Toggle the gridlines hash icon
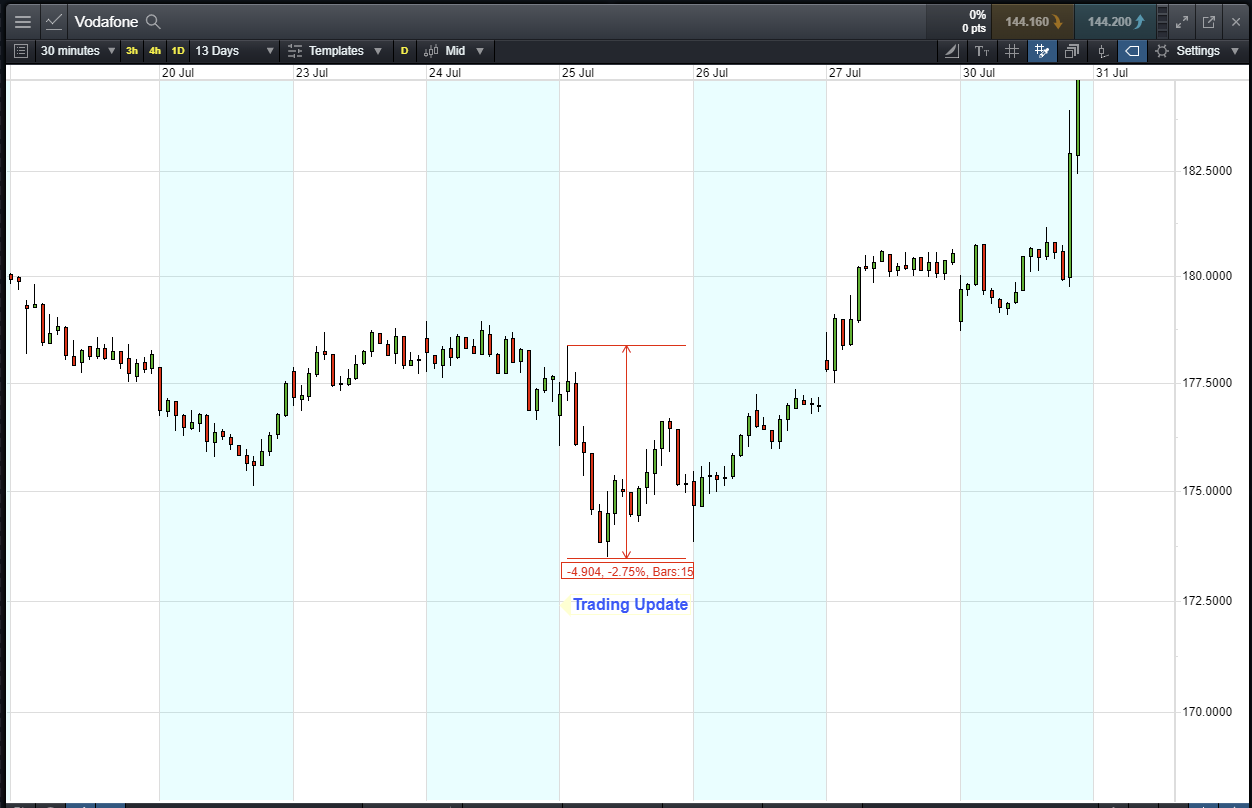 1012,51
